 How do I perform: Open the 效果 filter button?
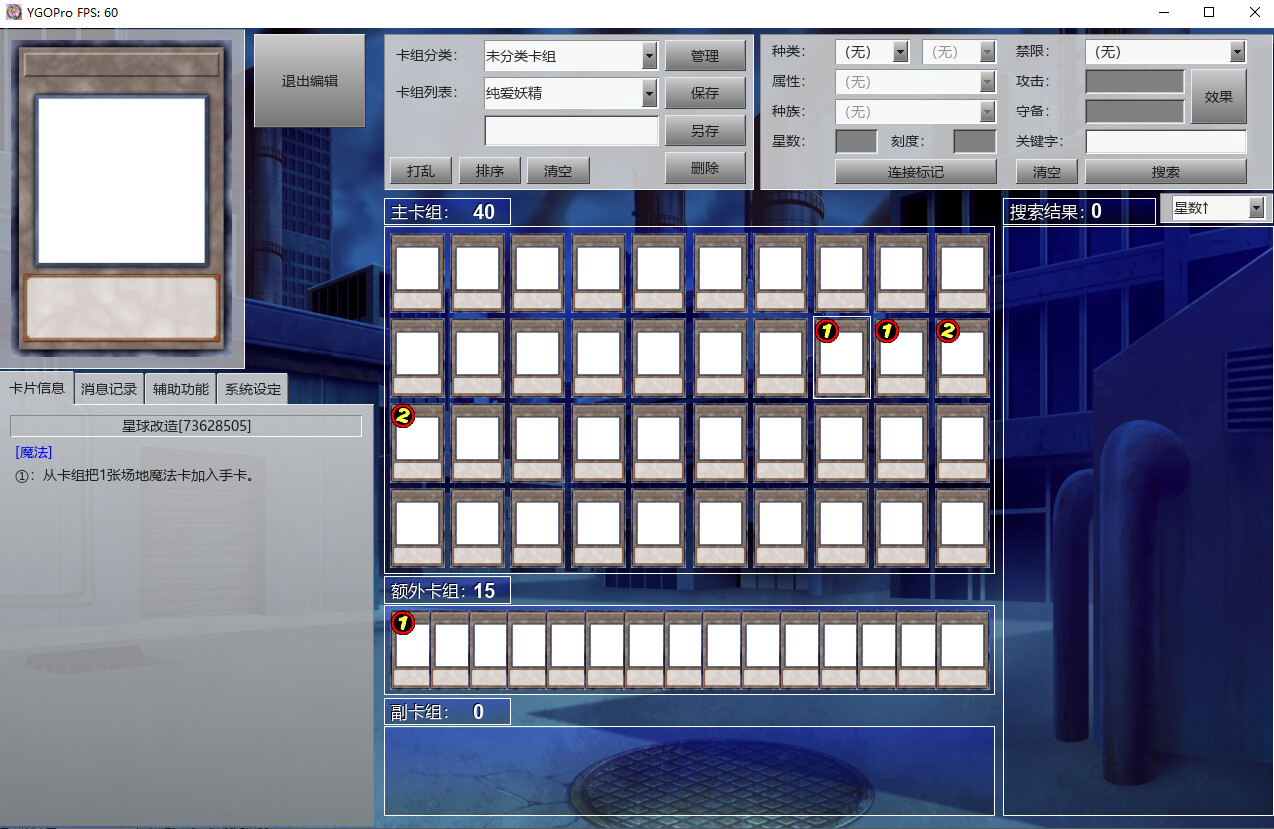1218,97
